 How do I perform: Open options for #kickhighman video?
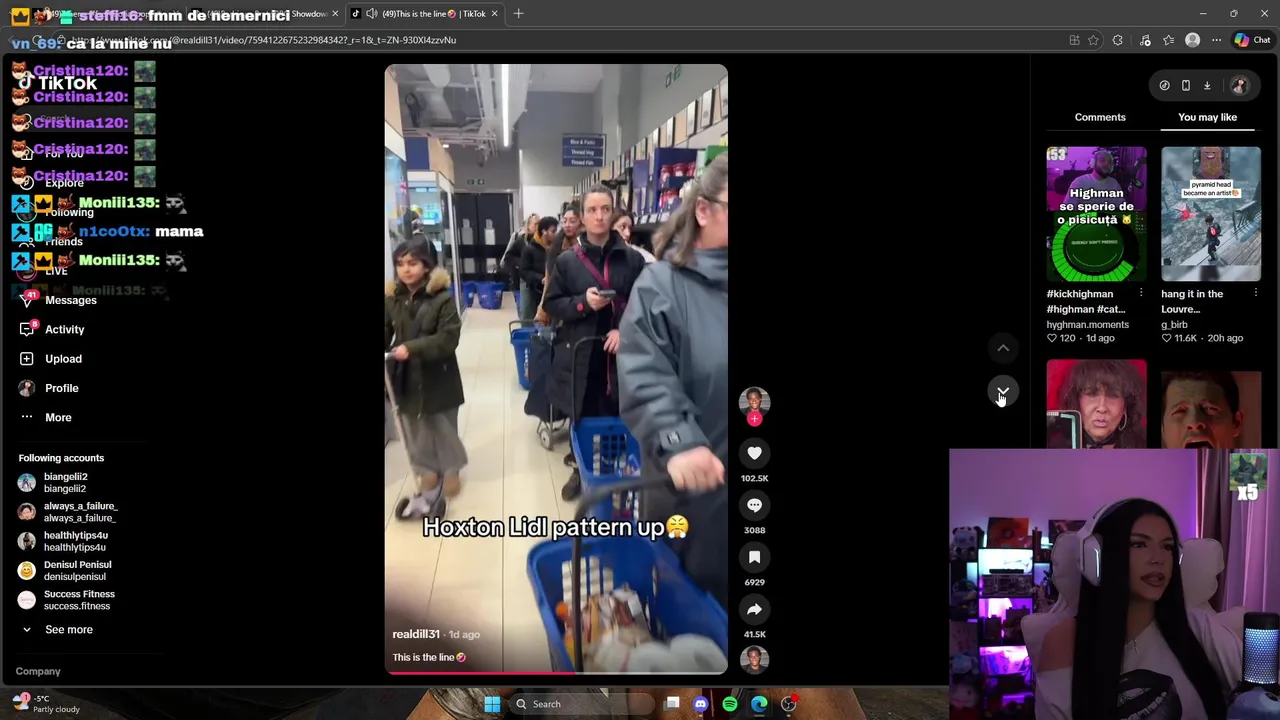pos(1141,294)
